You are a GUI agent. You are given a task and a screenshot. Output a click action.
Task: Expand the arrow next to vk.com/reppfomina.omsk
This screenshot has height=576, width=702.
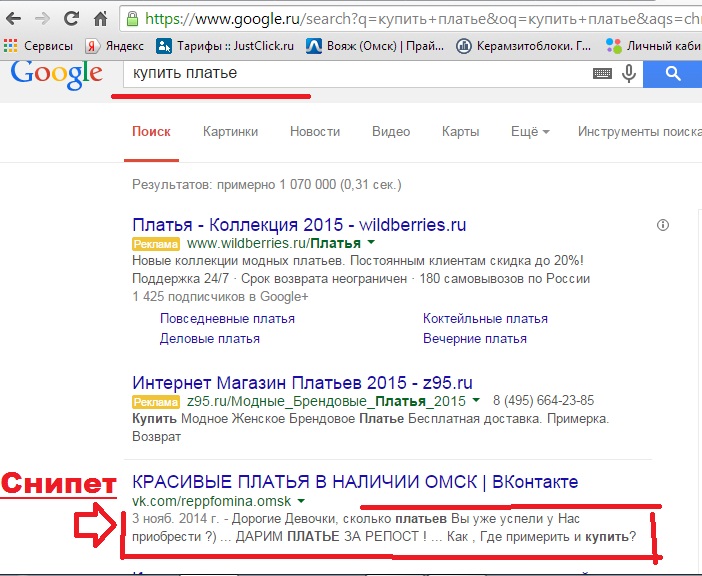click(x=301, y=501)
